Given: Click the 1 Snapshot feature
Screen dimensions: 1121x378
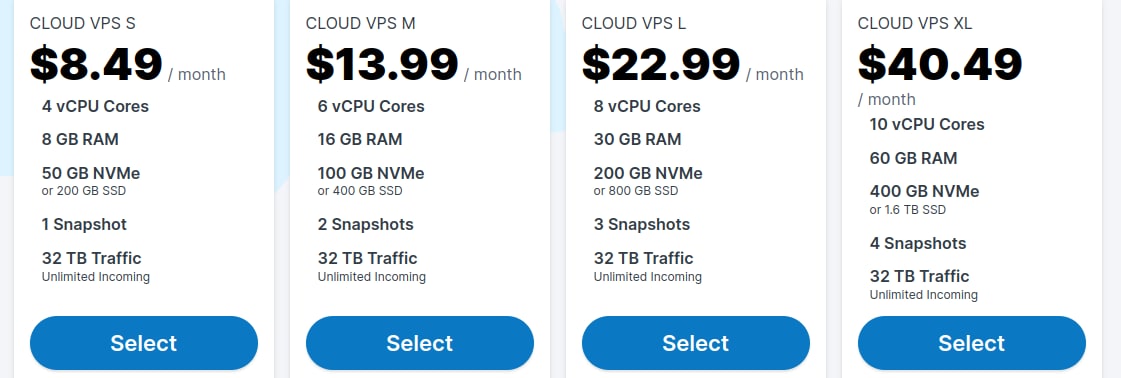Looking at the screenshot, I should point(84,224).
